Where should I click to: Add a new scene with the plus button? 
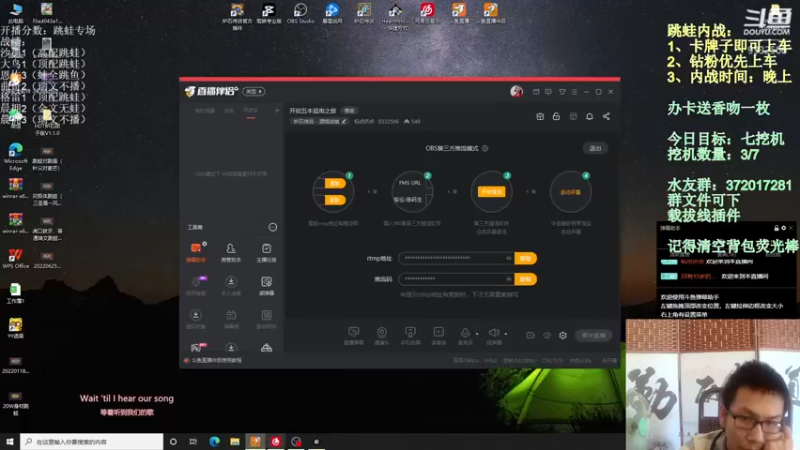(x=277, y=110)
